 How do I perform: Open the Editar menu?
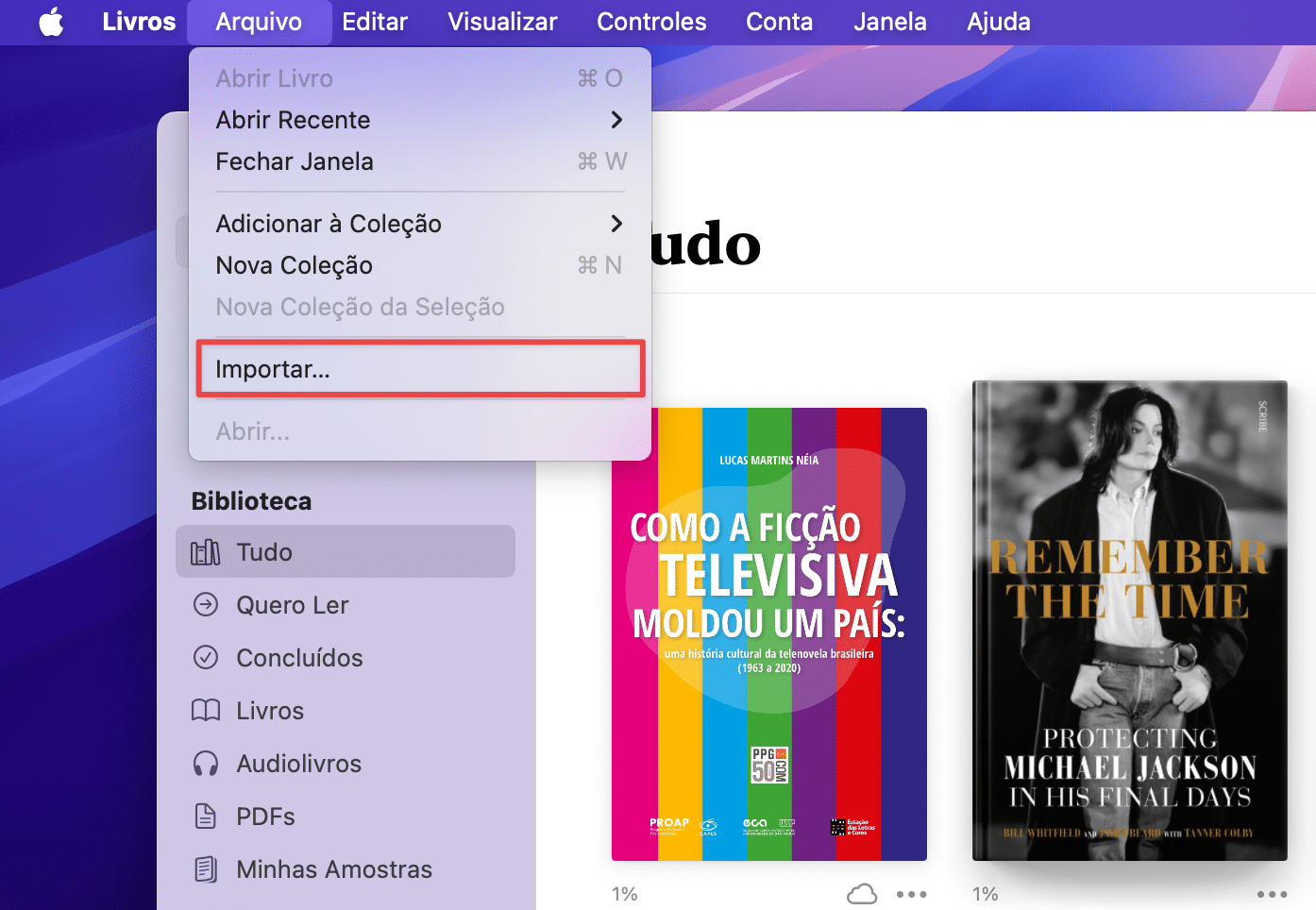tap(375, 22)
